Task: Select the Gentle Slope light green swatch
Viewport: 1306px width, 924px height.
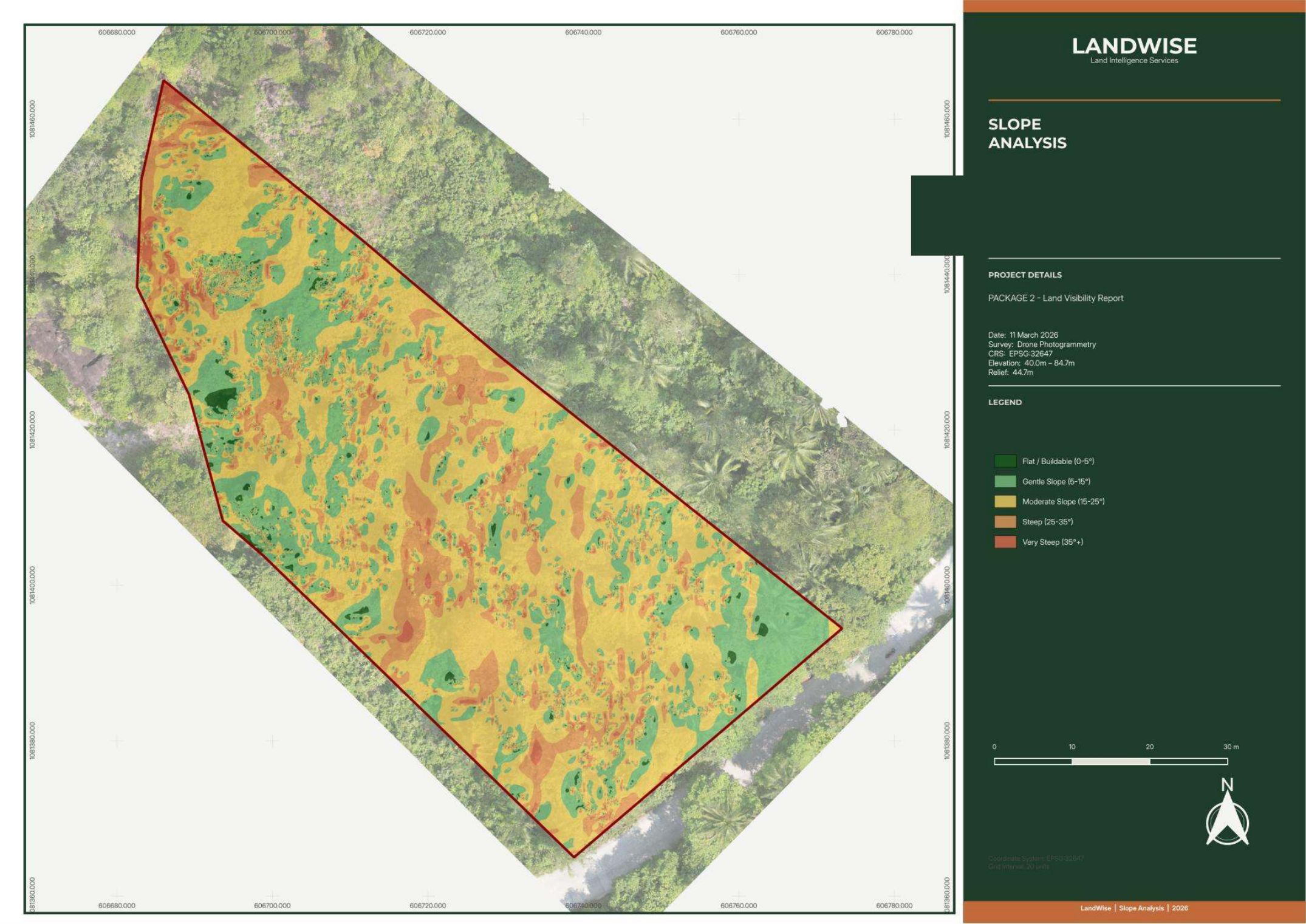Action: click(x=1005, y=481)
